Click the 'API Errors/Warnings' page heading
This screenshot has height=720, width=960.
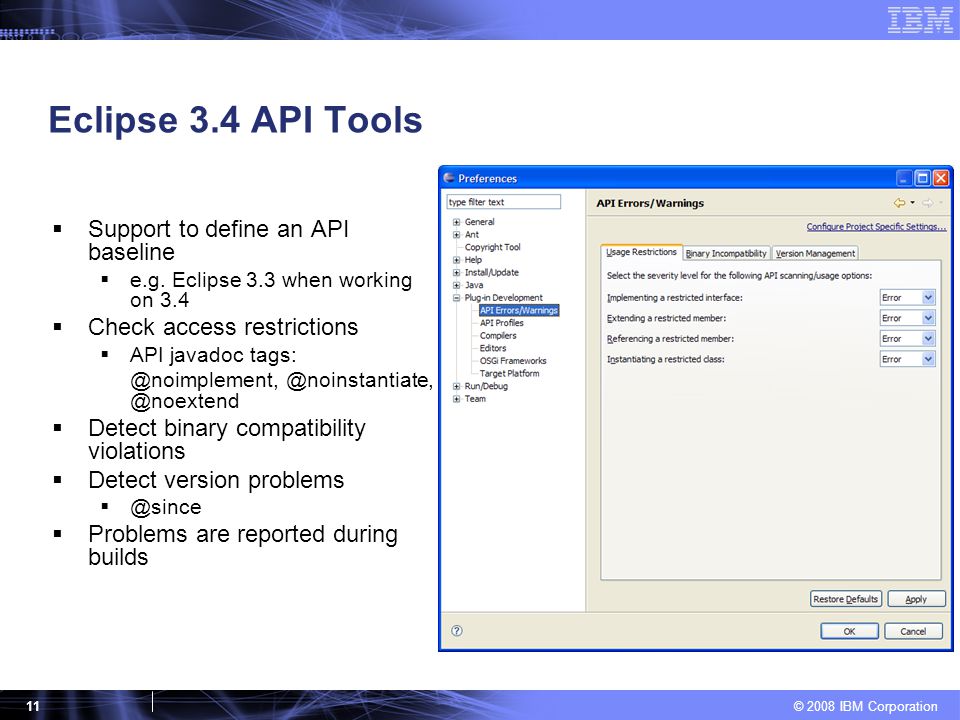tap(650, 203)
